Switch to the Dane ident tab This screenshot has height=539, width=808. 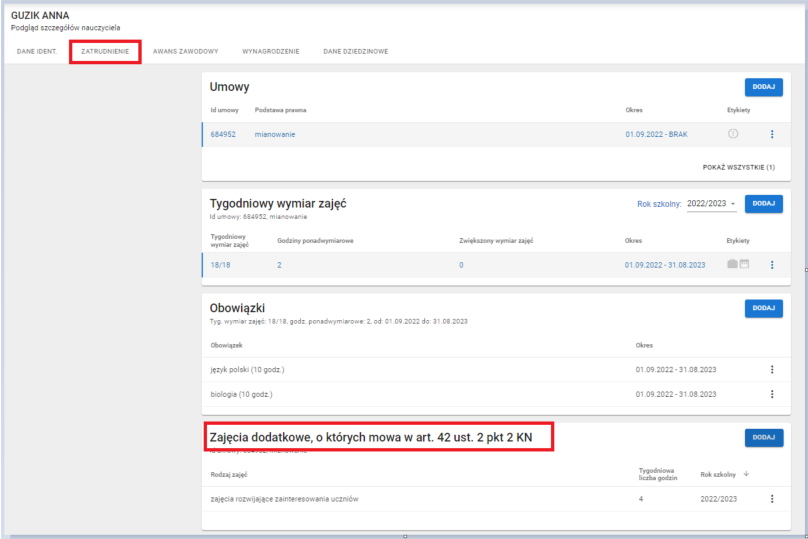pyautogui.click(x=37, y=51)
